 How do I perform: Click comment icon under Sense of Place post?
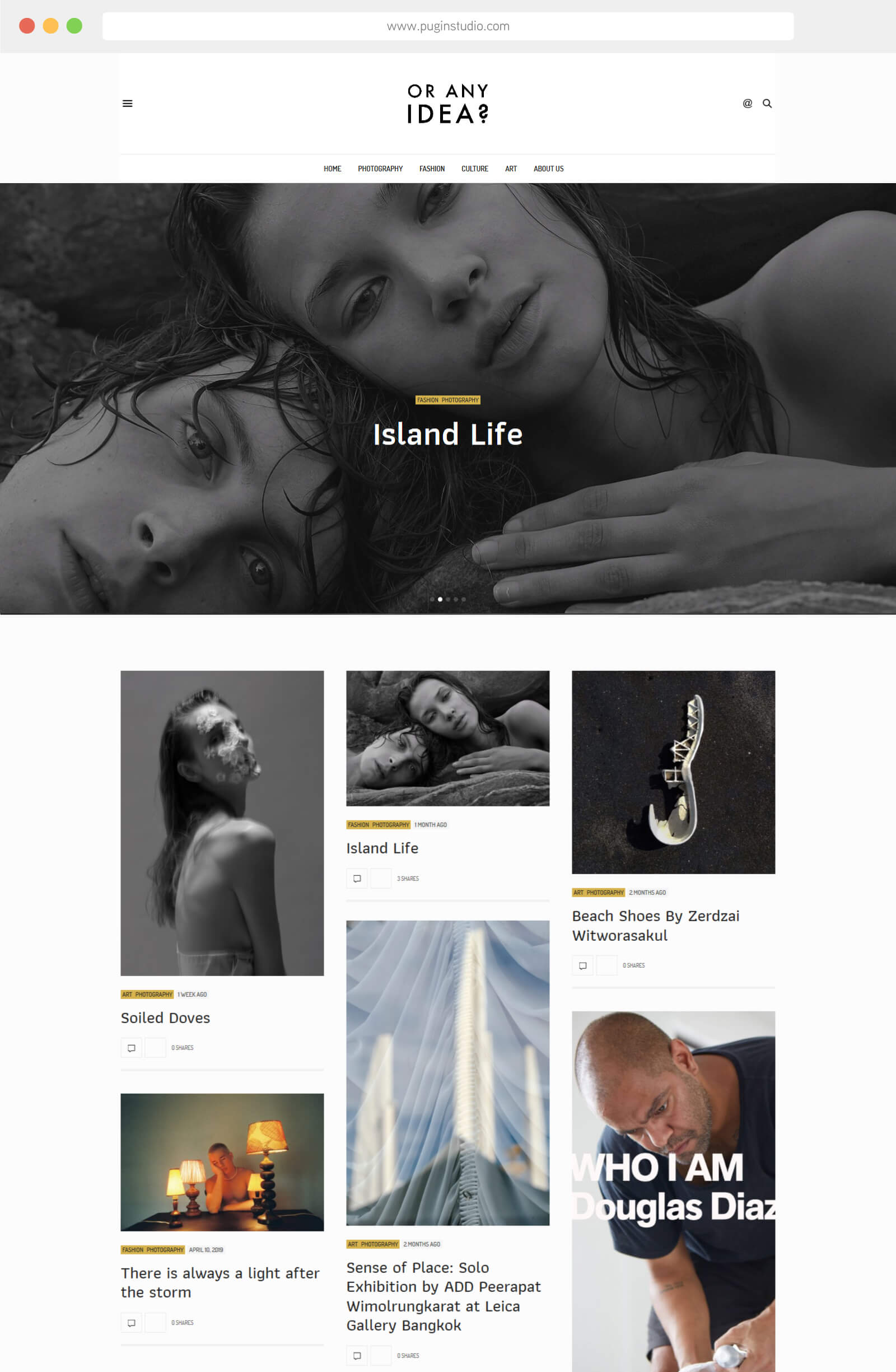[357, 1355]
